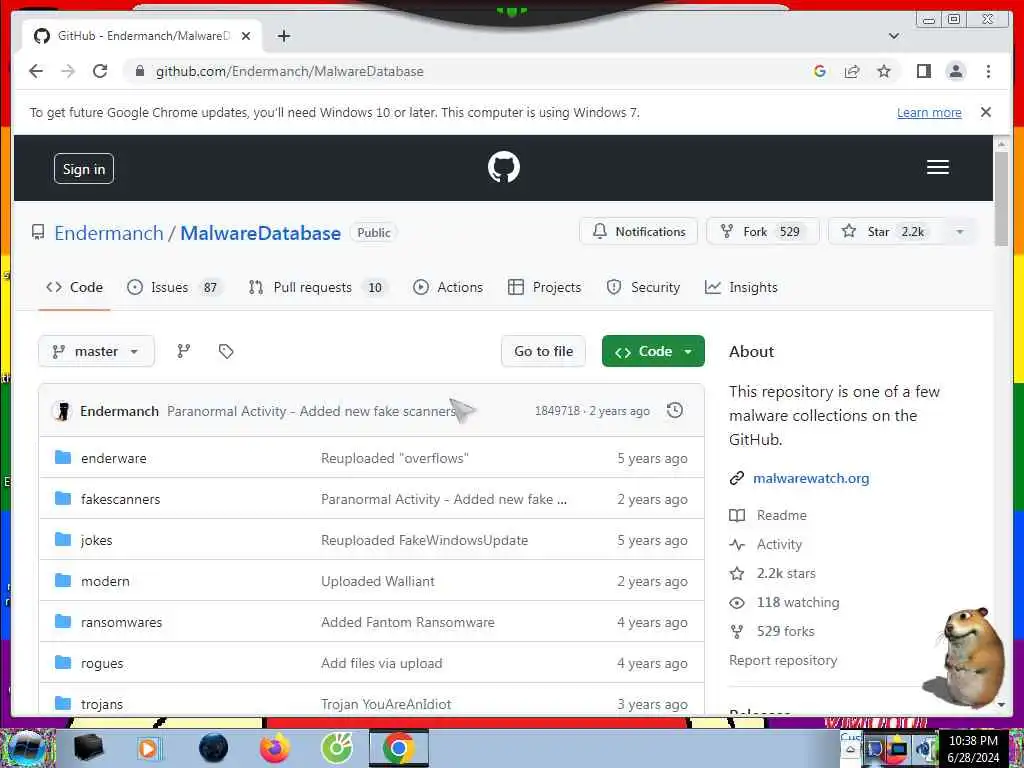Click the Go to file button
The width and height of the screenshot is (1024, 768).
543,351
